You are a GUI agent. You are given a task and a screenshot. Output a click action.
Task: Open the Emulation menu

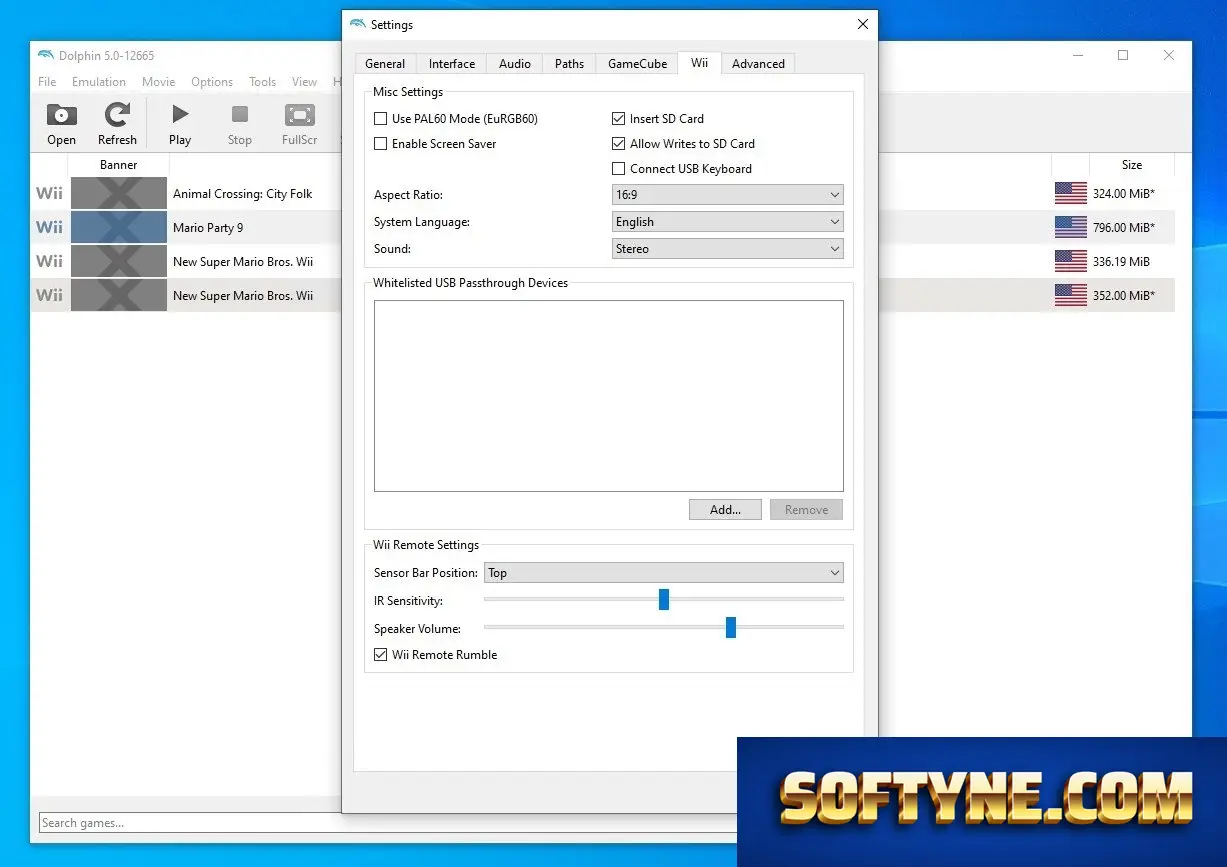tap(99, 82)
